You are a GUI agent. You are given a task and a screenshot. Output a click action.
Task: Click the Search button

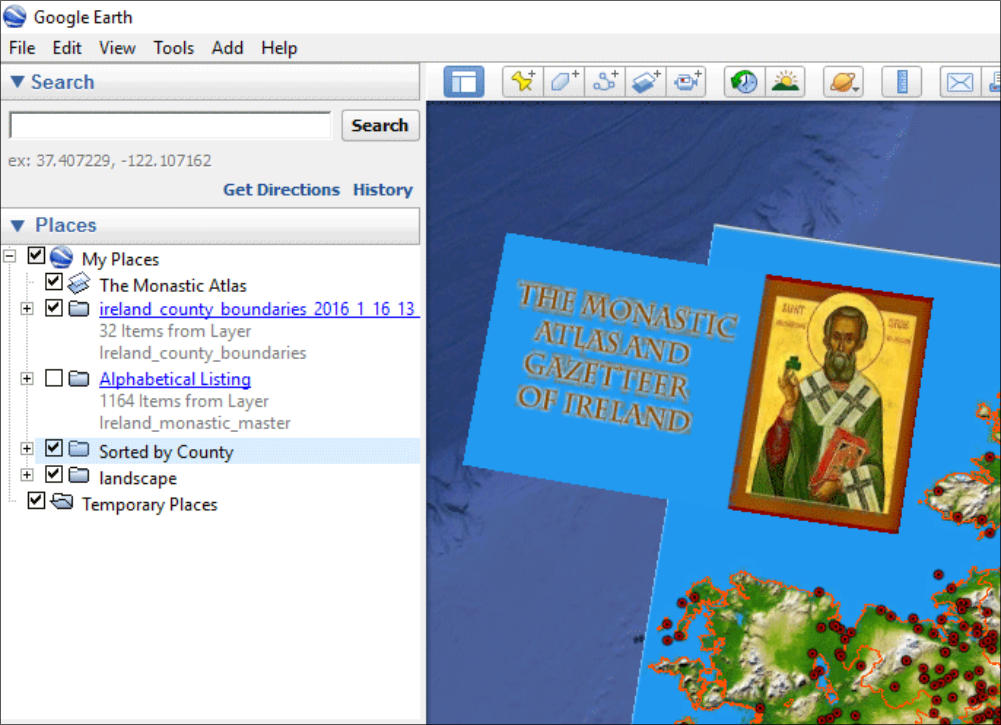click(380, 125)
